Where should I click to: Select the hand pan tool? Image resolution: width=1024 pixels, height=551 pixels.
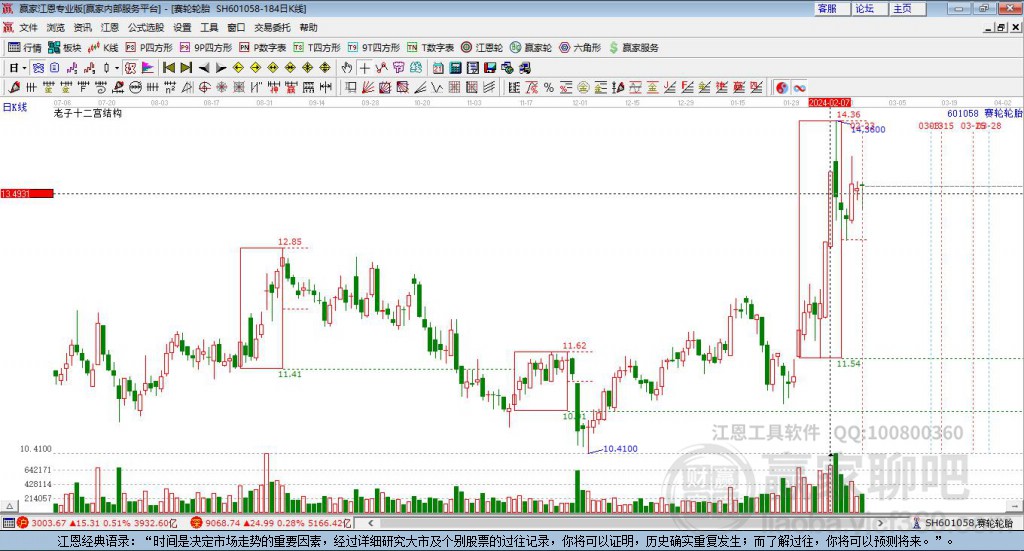click(347, 68)
